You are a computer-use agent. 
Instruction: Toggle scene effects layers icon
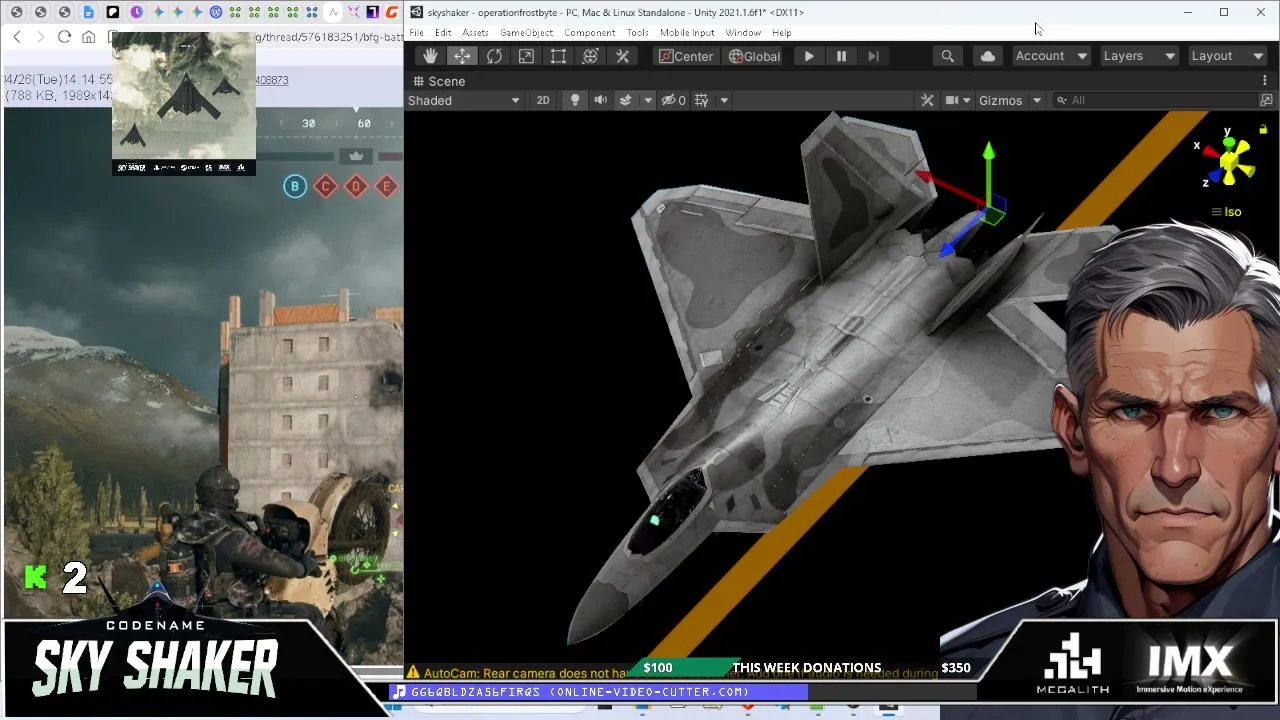(626, 100)
